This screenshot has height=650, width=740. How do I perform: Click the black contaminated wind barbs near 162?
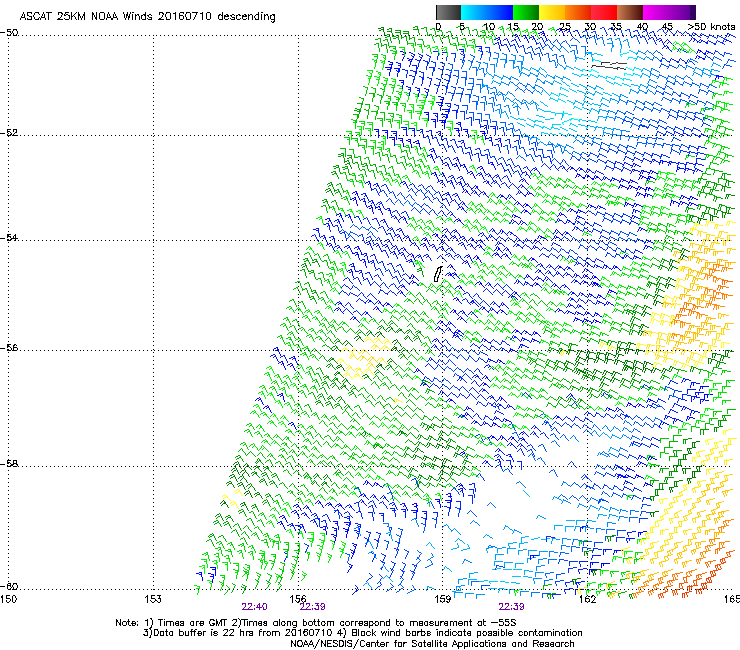pyautogui.click(x=609, y=66)
